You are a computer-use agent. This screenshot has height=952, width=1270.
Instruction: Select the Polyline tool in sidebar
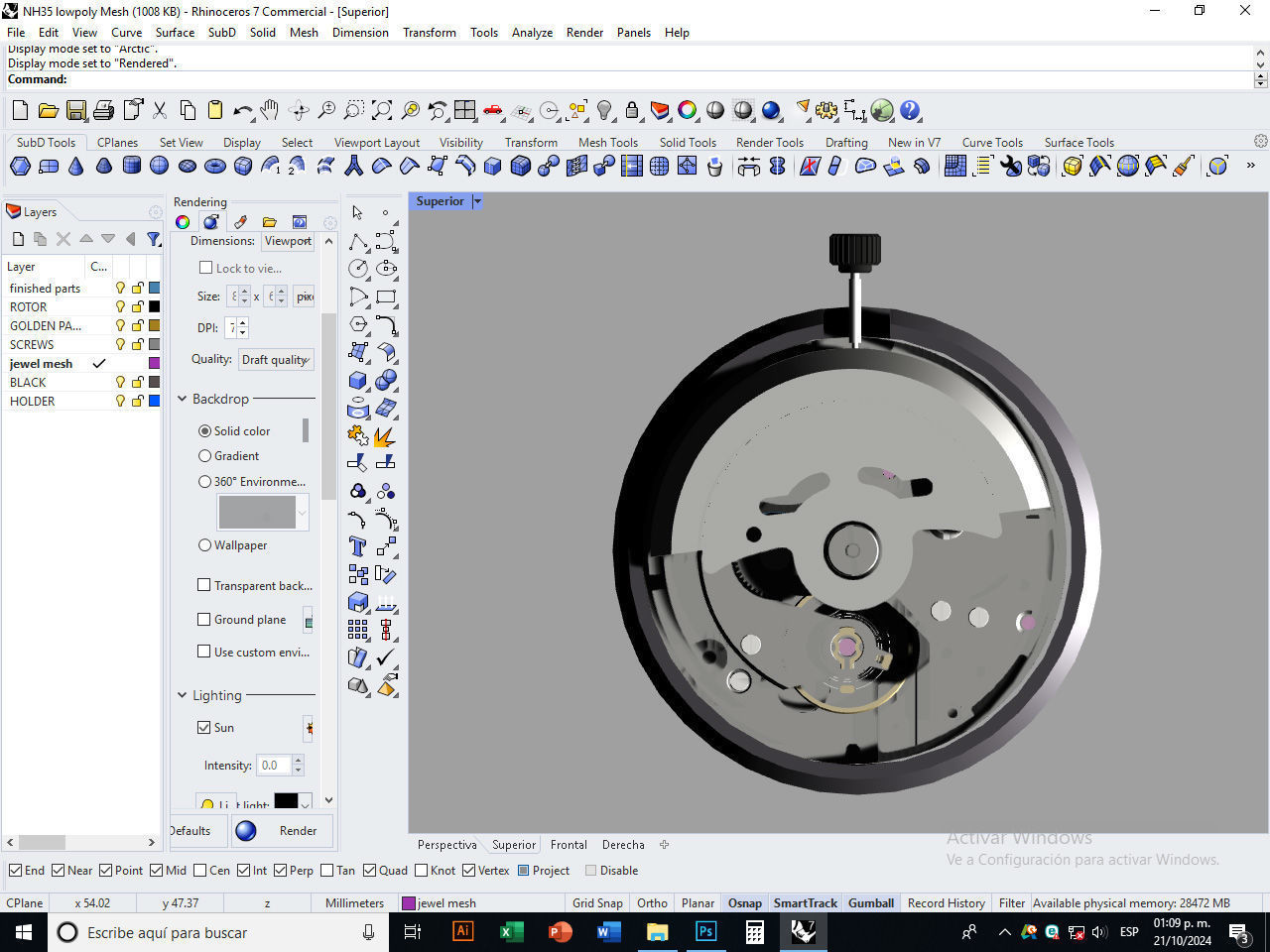point(358,241)
